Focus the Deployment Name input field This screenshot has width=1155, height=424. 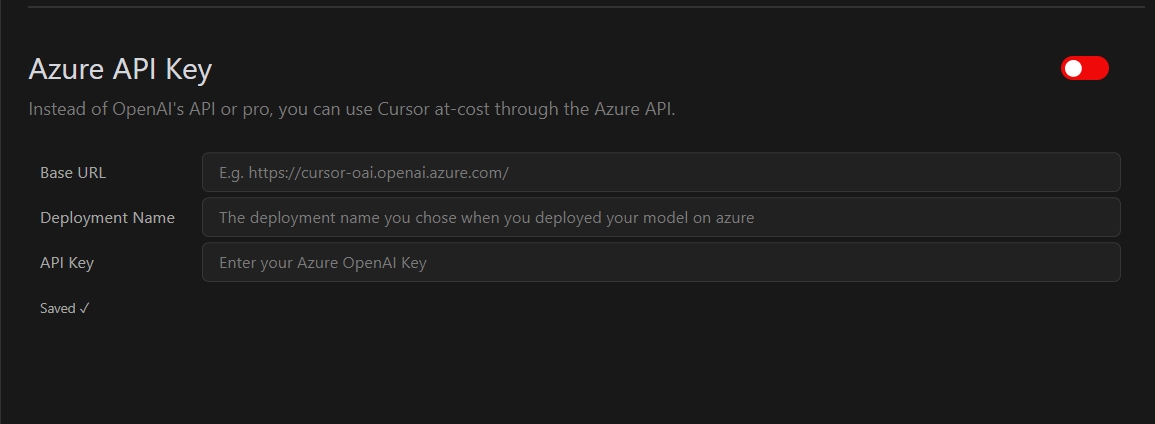pos(661,217)
